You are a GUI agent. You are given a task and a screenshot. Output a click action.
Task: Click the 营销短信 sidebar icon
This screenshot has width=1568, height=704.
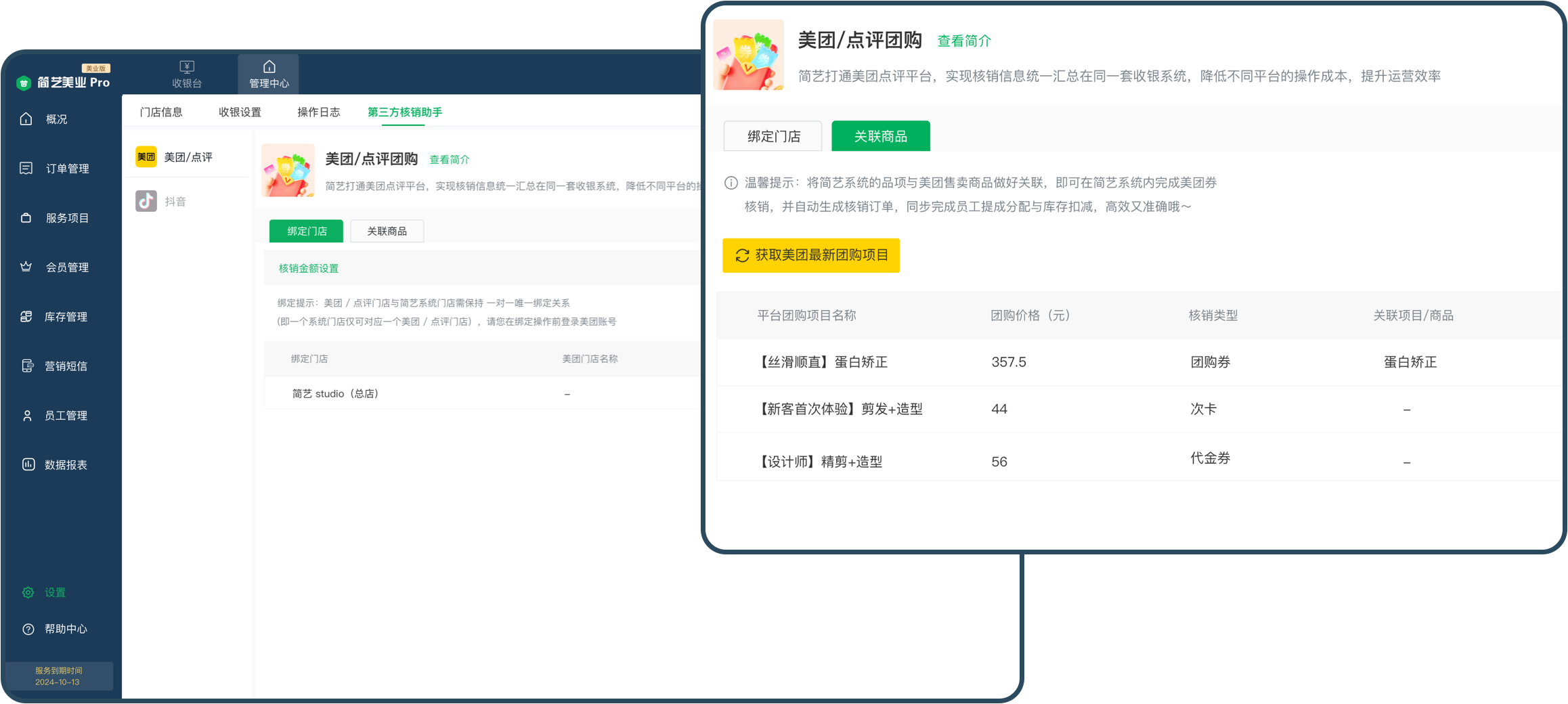point(27,366)
